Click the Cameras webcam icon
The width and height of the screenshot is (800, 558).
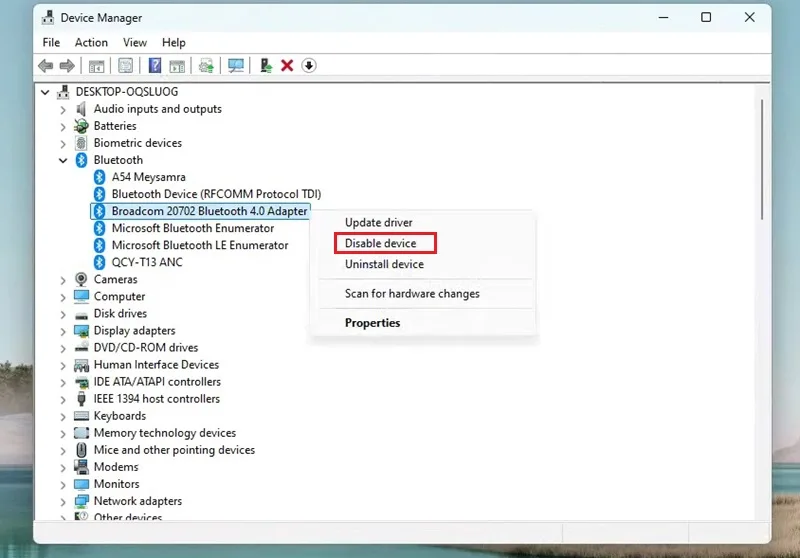point(81,279)
